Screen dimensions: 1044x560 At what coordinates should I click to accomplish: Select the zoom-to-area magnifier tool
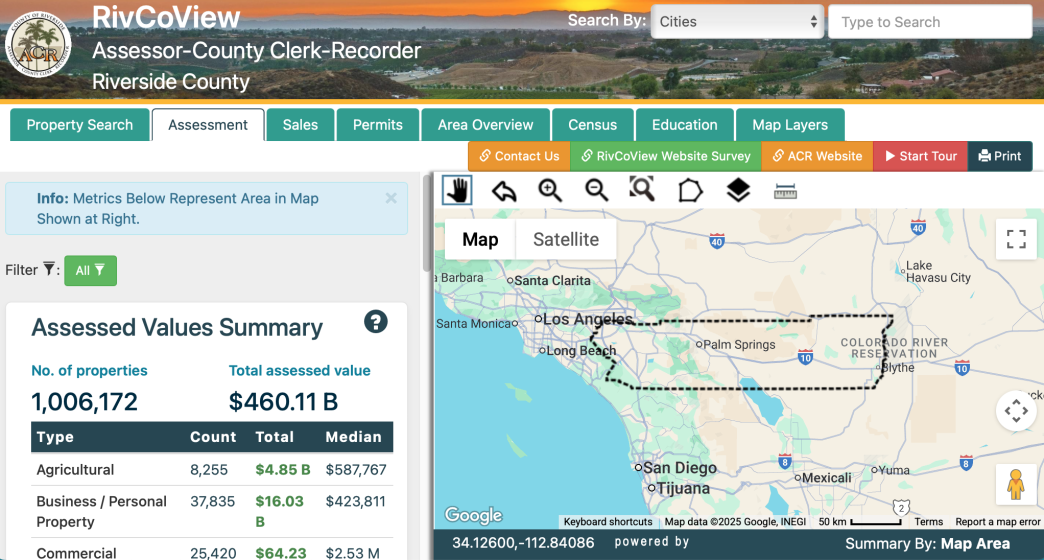[x=642, y=189]
